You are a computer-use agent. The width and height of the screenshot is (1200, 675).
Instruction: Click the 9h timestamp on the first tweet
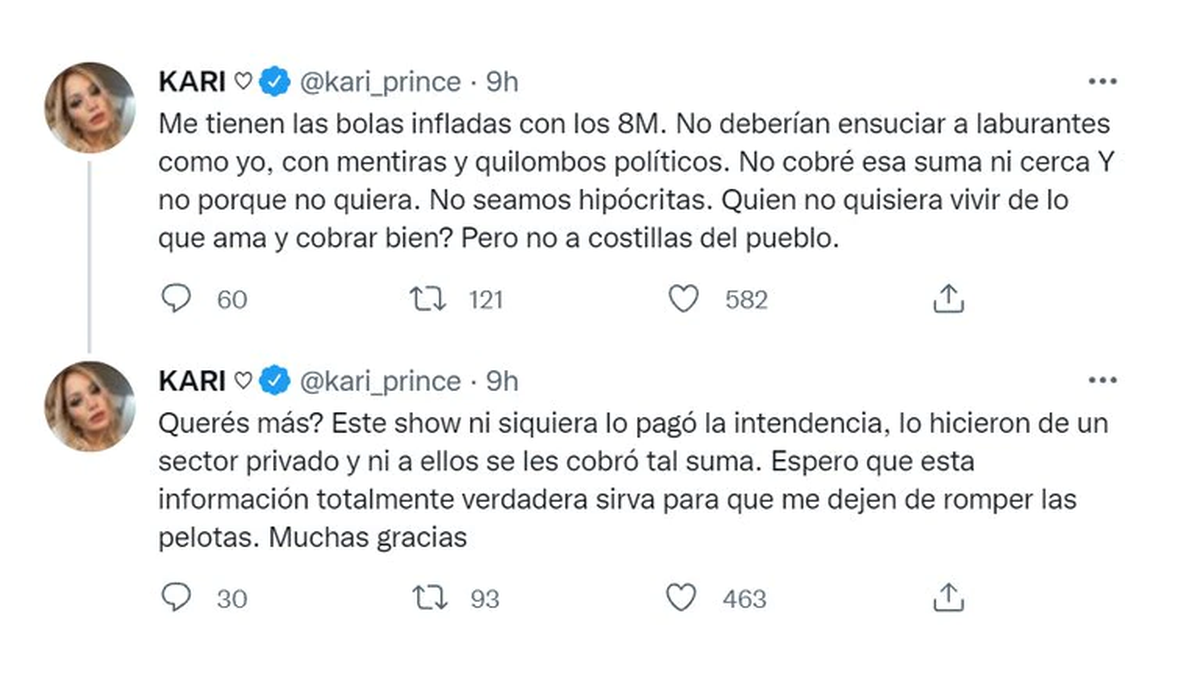(x=501, y=82)
